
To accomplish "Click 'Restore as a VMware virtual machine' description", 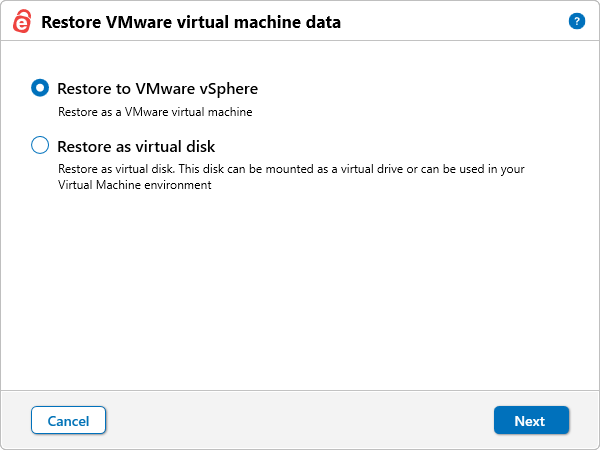I will tap(154, 112).
